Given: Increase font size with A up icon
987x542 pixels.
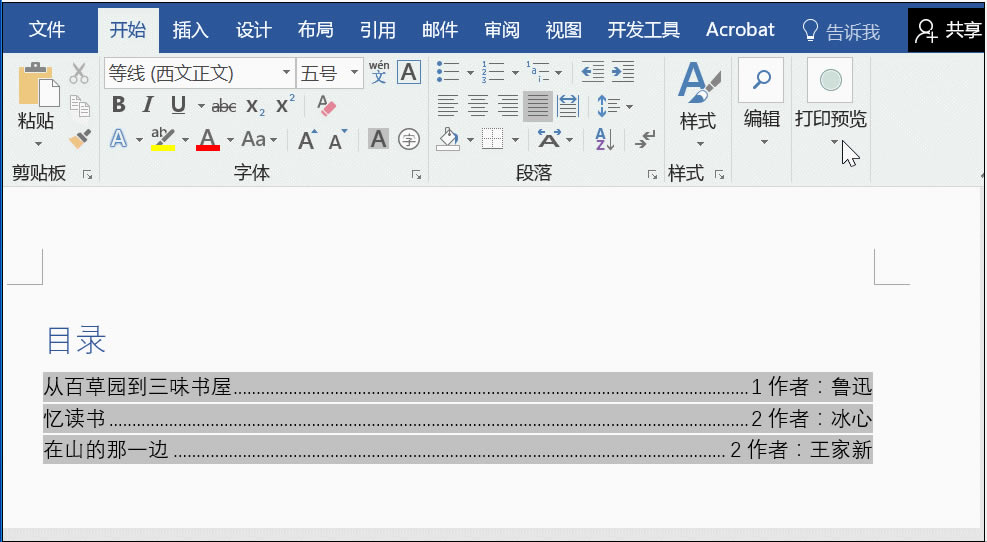Looking at the screenshot, I should [x=307, y=139].
